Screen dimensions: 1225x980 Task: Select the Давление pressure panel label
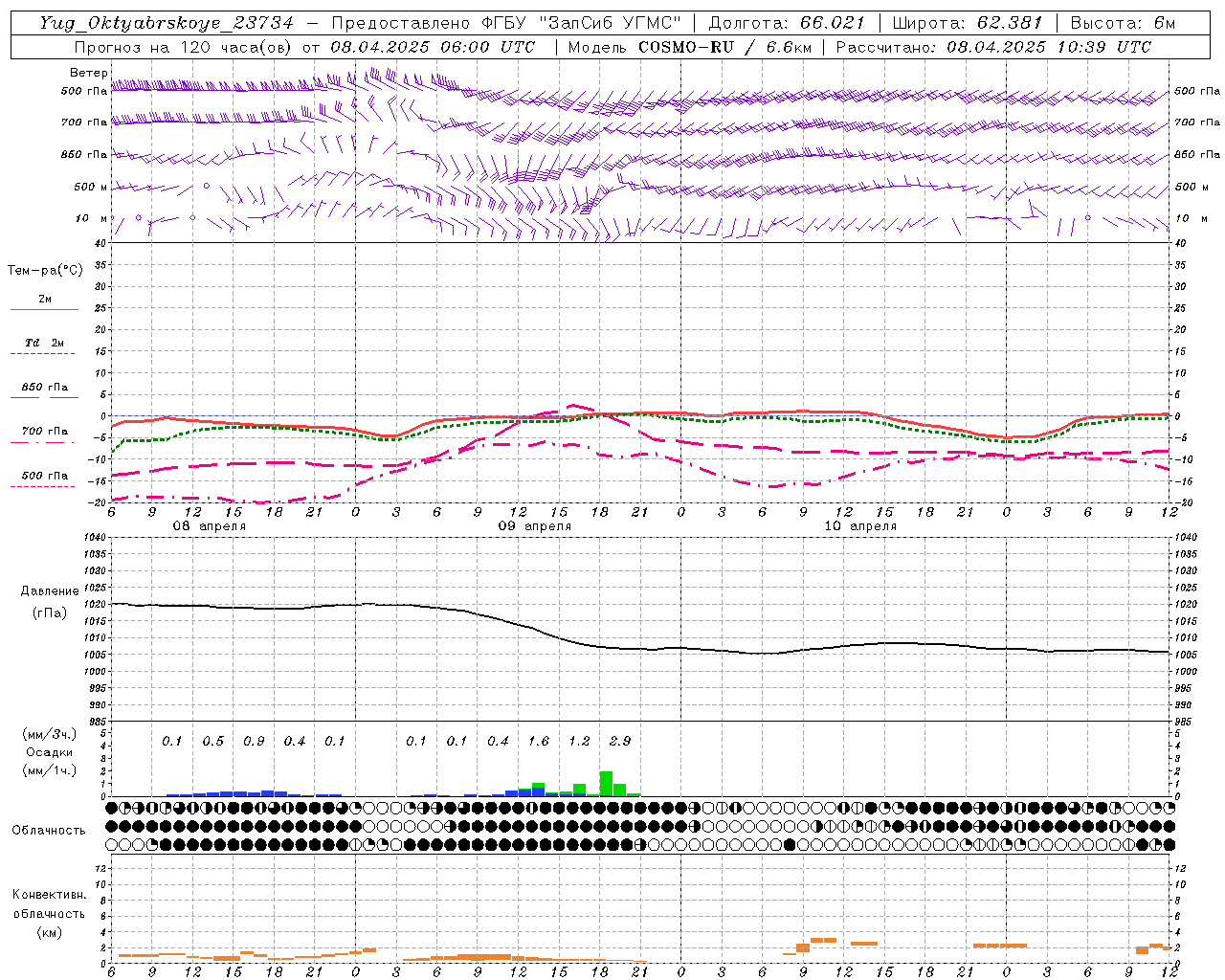tap(50, 591)
